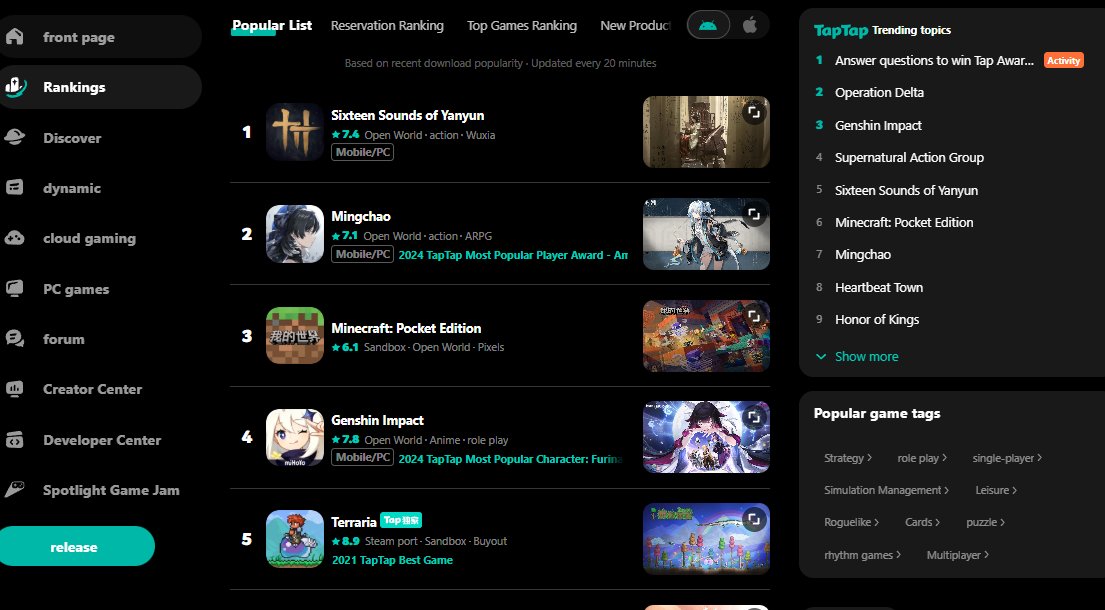1105x610 pixels.
Task: Click the Genshin Impact title in ranking list
Action: pos(378,421)
